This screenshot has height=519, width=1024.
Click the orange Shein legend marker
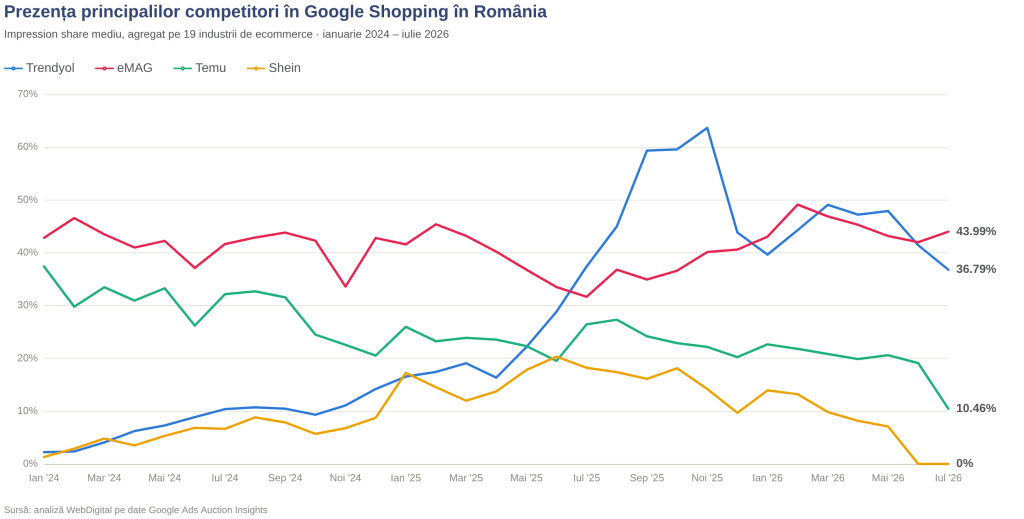pos(256,68)
